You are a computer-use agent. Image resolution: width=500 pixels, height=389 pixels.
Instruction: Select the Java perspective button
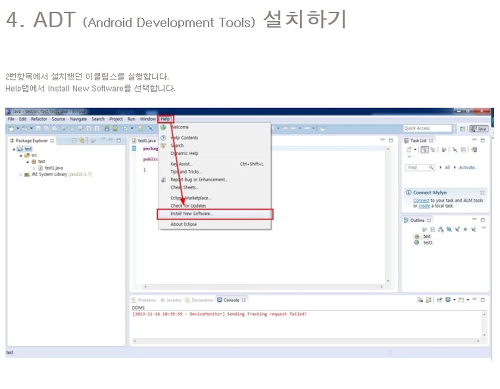click(479, 129)
